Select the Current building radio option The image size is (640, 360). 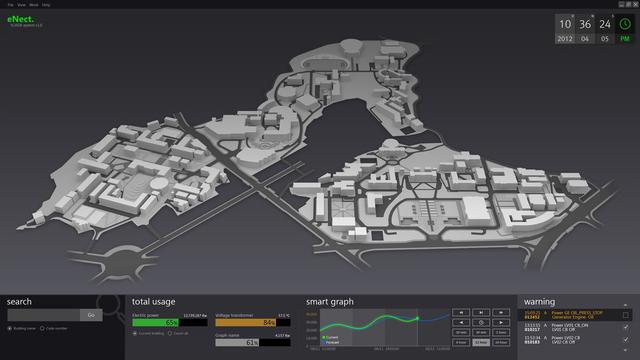135,333
